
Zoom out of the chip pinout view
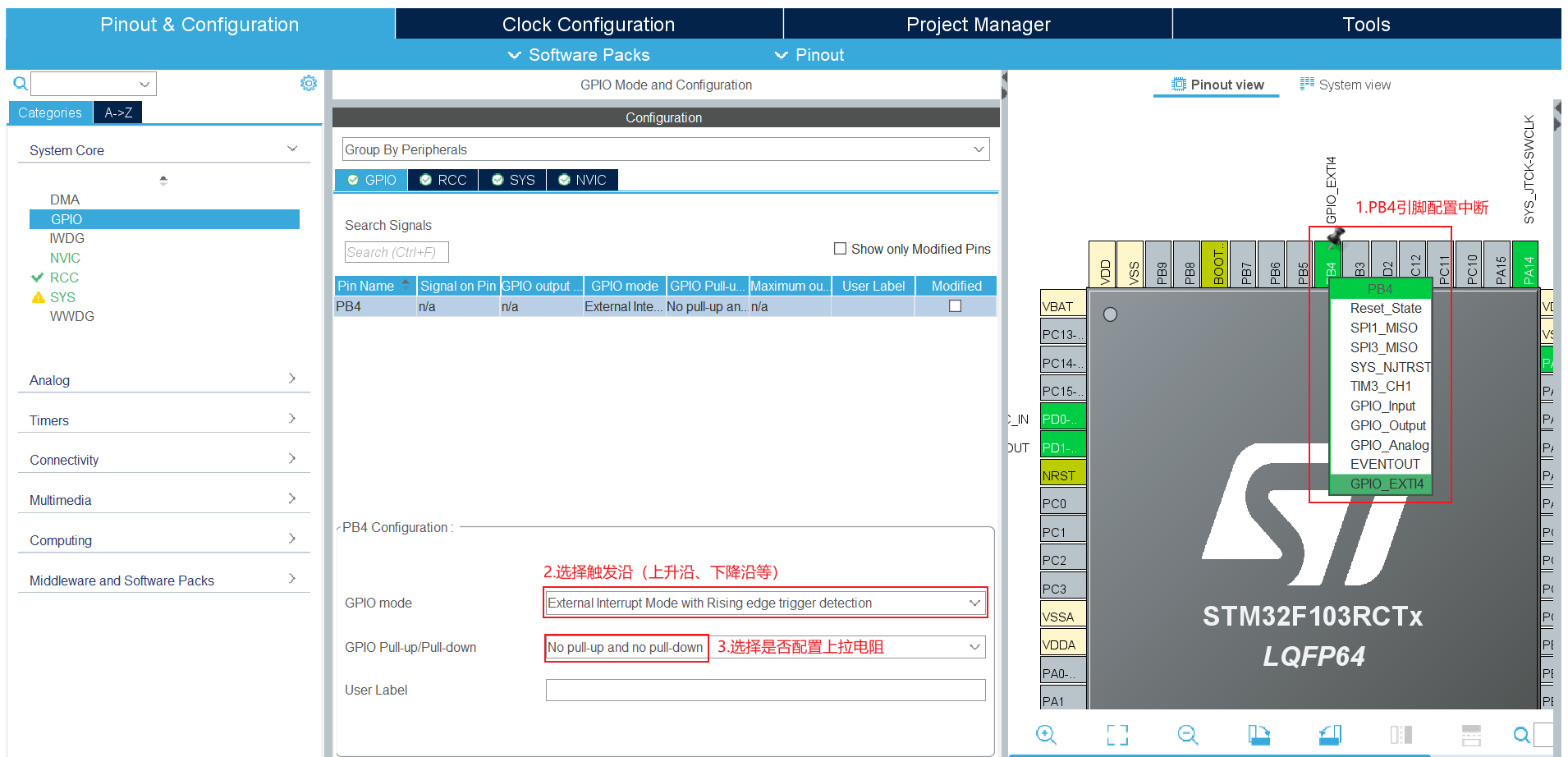(x=1188, y=735)
